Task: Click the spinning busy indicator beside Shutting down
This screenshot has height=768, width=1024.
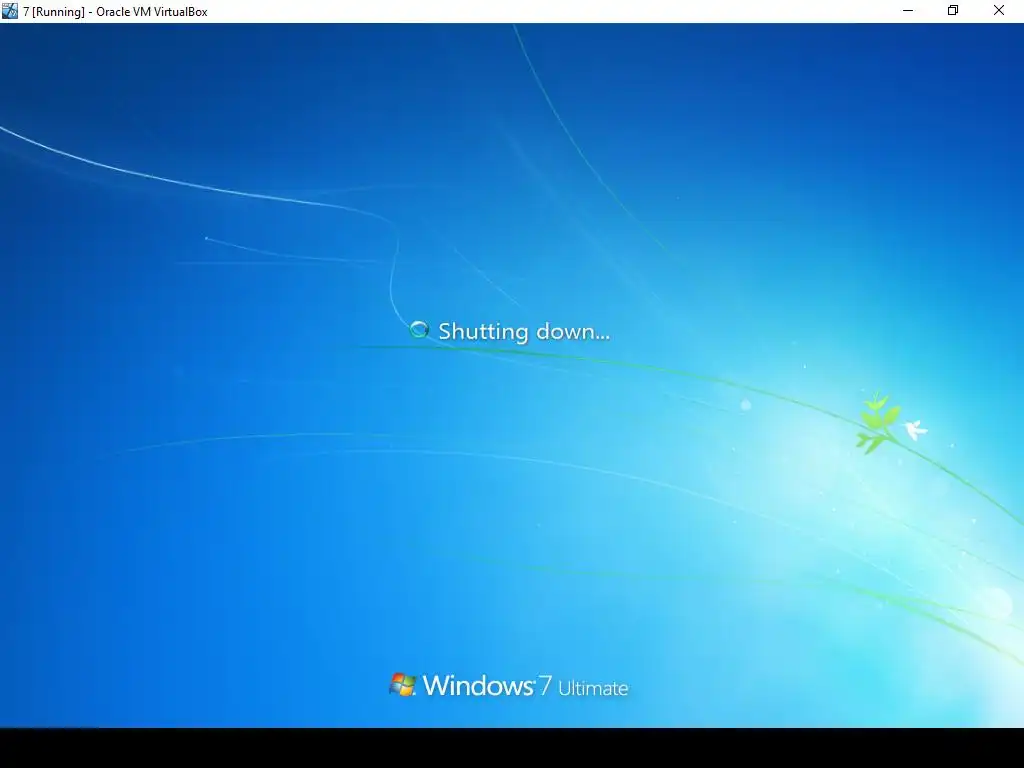Action: click(x=419, y=330)
